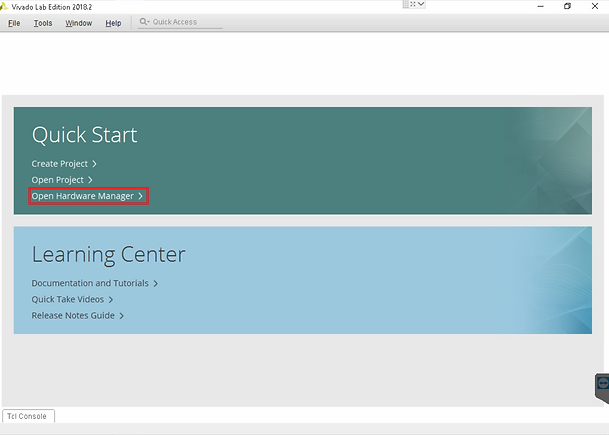Open Quick Take Videos link

pos(72,299)
